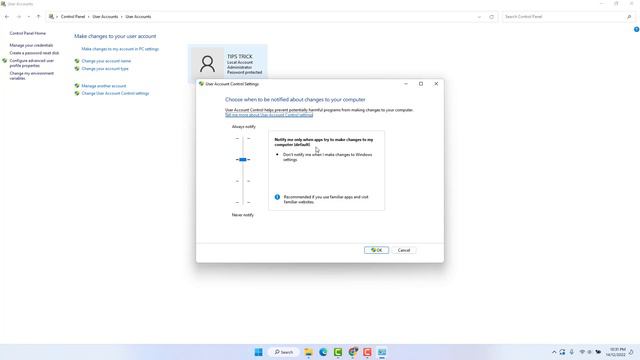Minimize the User Account Control Settings dialog
Viewport: 640px width, 360px height.
pos(406,84)
